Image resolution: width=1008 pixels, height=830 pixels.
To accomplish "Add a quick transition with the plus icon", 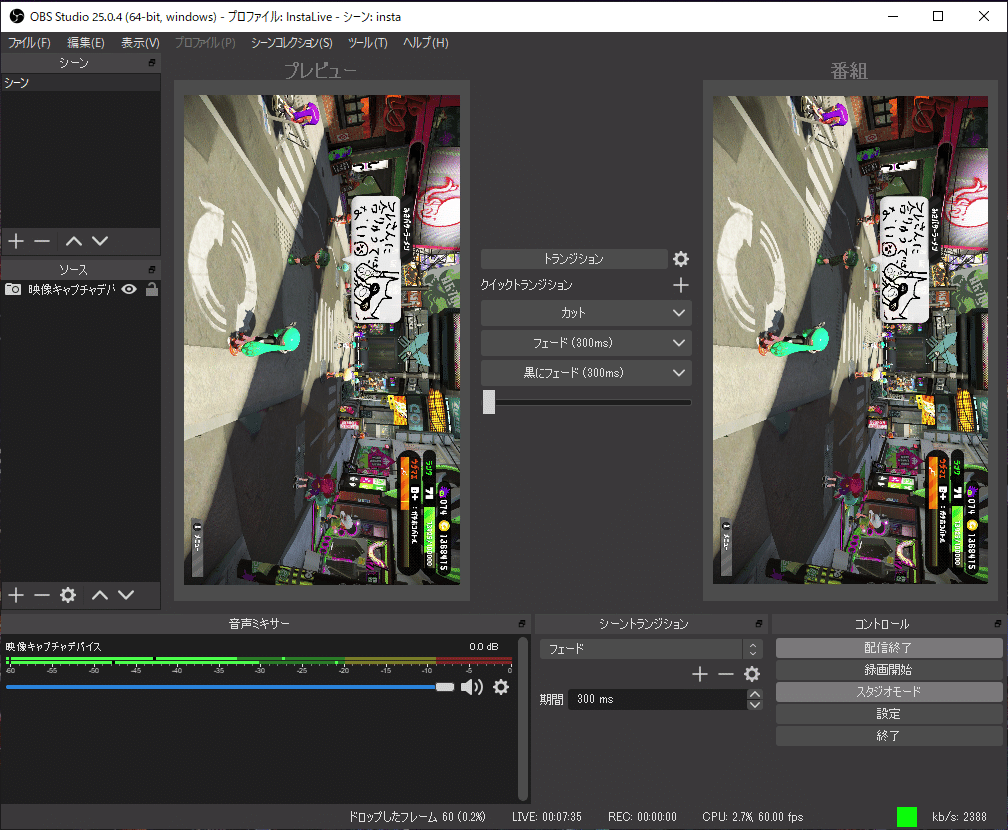I will click(681, 285).
